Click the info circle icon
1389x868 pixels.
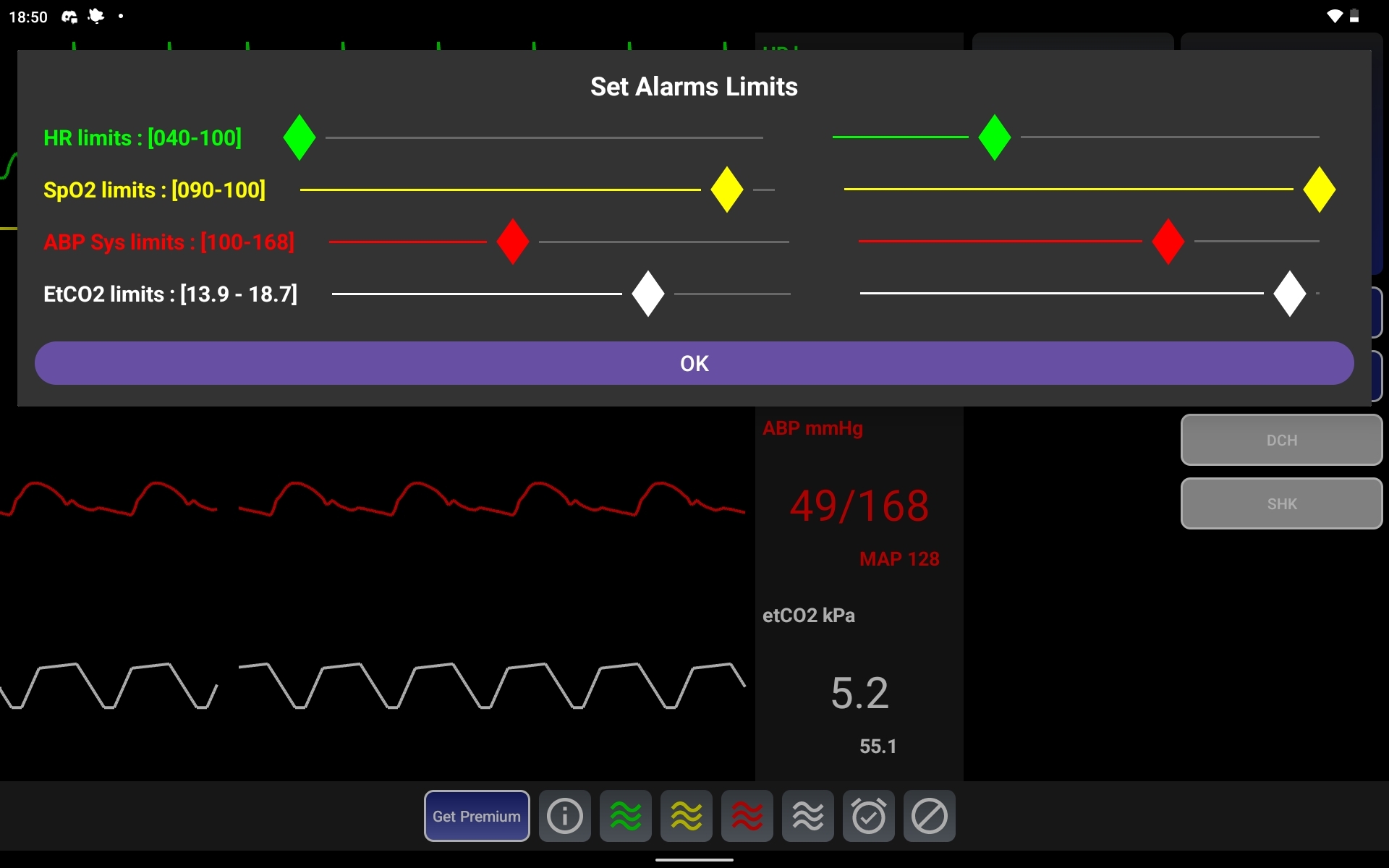click(x=564, y=816)
